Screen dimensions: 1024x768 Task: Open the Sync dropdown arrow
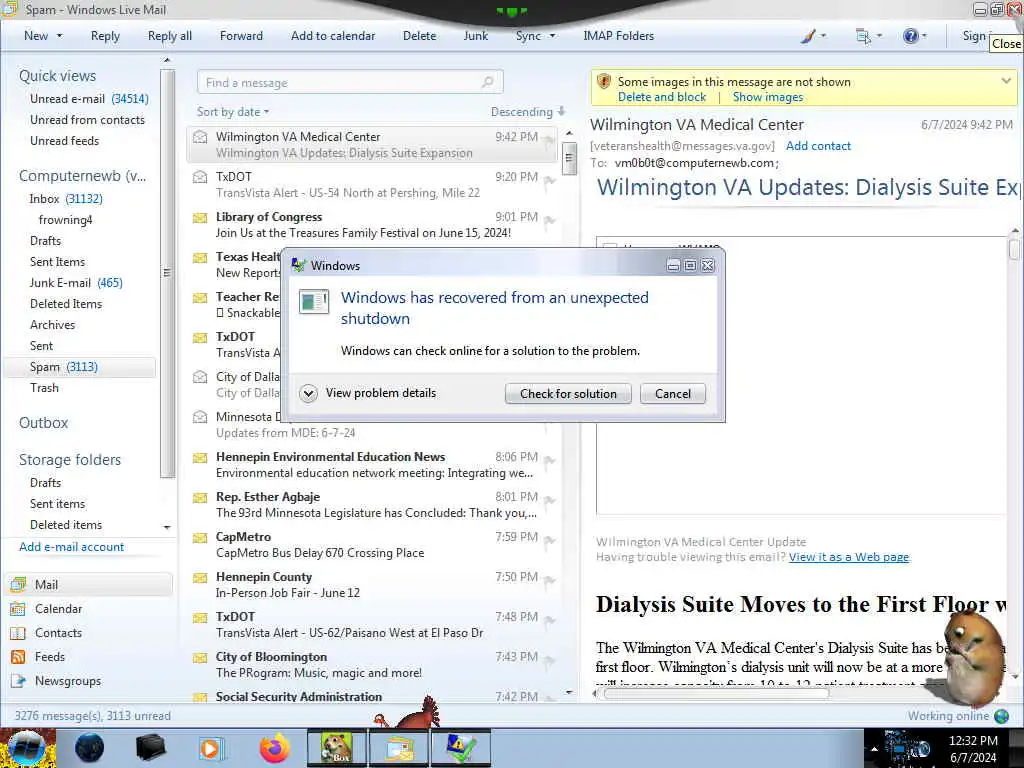point(552,36)
